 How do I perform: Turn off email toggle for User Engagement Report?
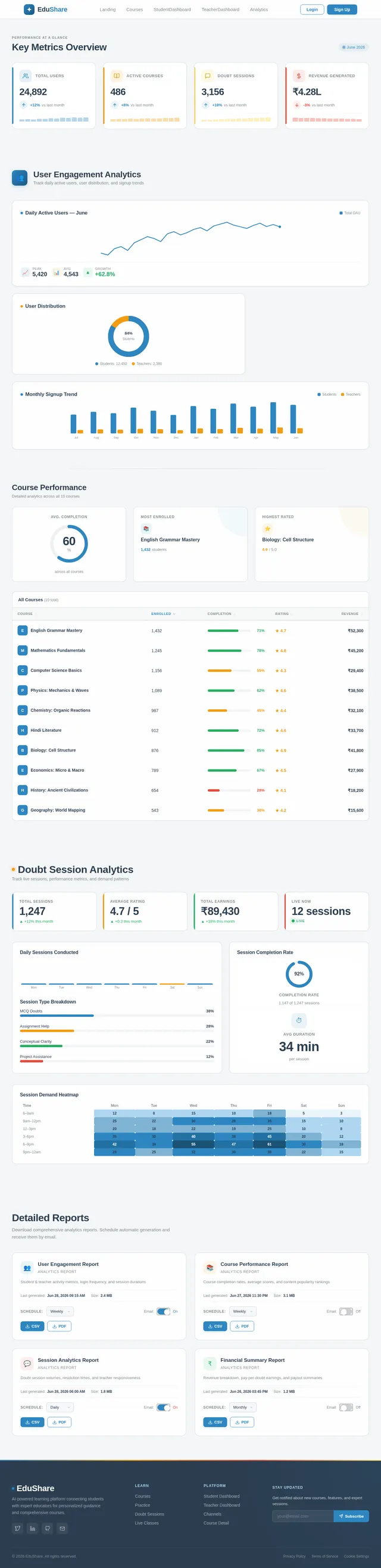(164, 1311)
